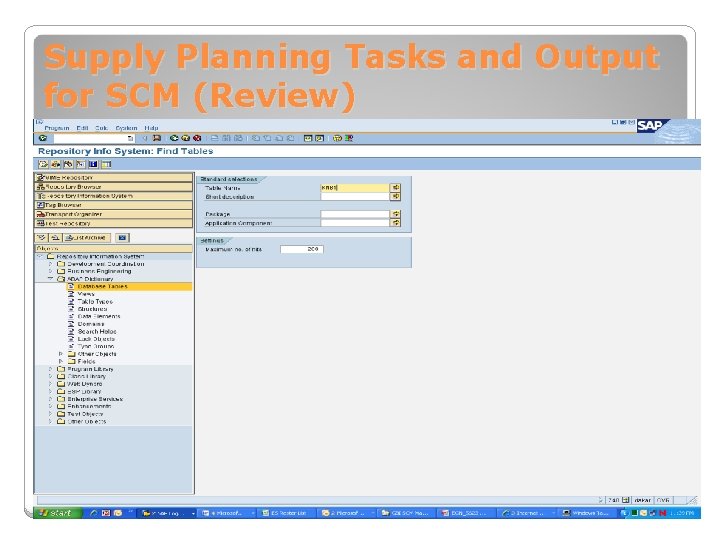
Task: Click the Execute icon in the application toolbar
Action: click(x=44, y=164)
